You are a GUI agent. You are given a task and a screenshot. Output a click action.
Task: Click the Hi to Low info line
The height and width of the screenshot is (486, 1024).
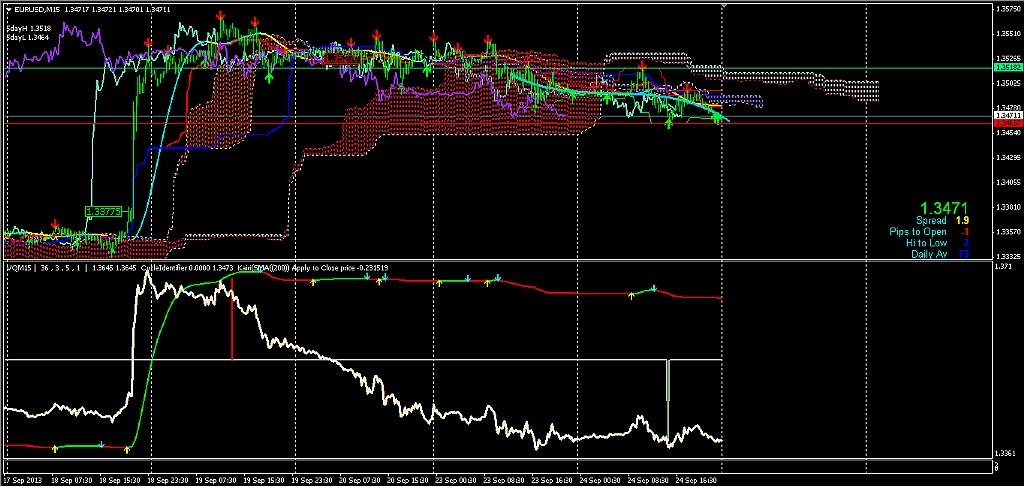pos(937,243)
